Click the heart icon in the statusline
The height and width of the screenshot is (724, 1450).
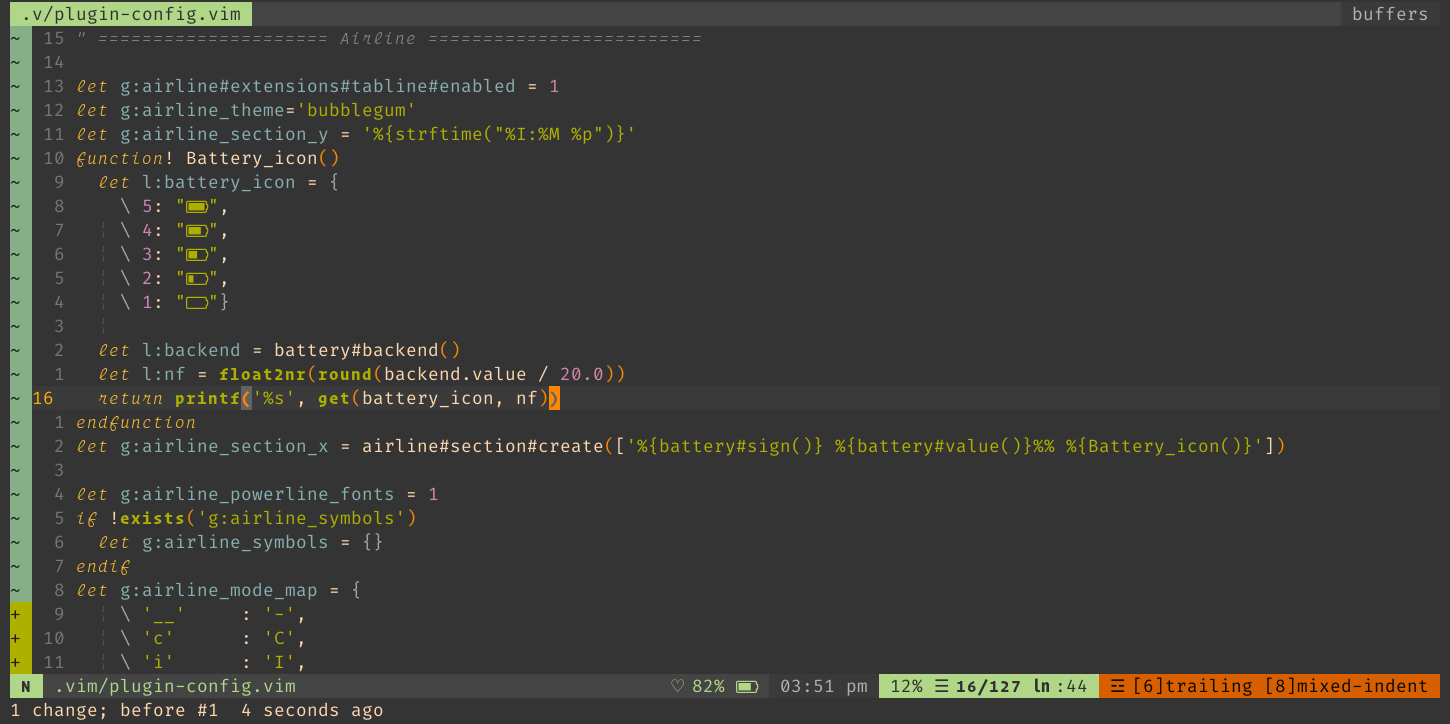[678, 687]
